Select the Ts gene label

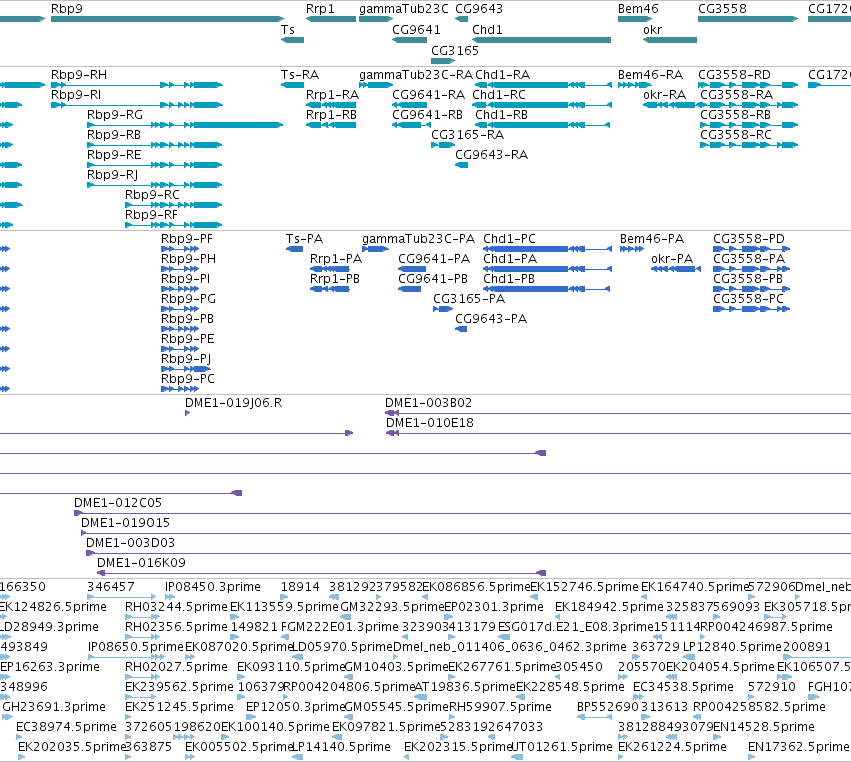point(288,29)
